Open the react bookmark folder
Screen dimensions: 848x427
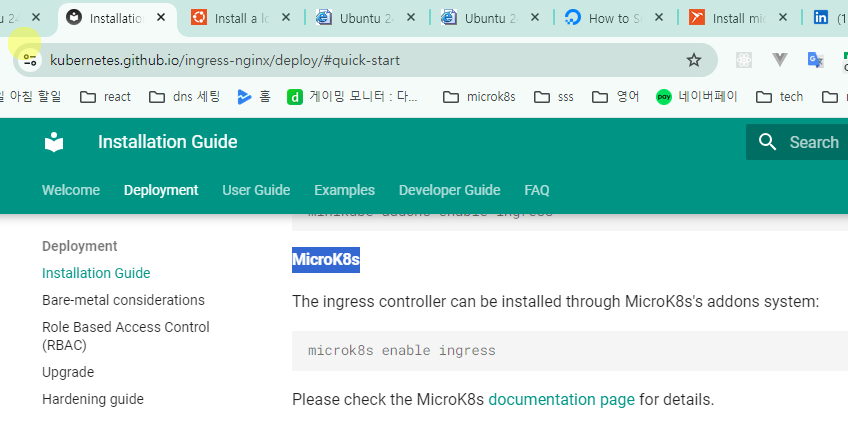105,97
